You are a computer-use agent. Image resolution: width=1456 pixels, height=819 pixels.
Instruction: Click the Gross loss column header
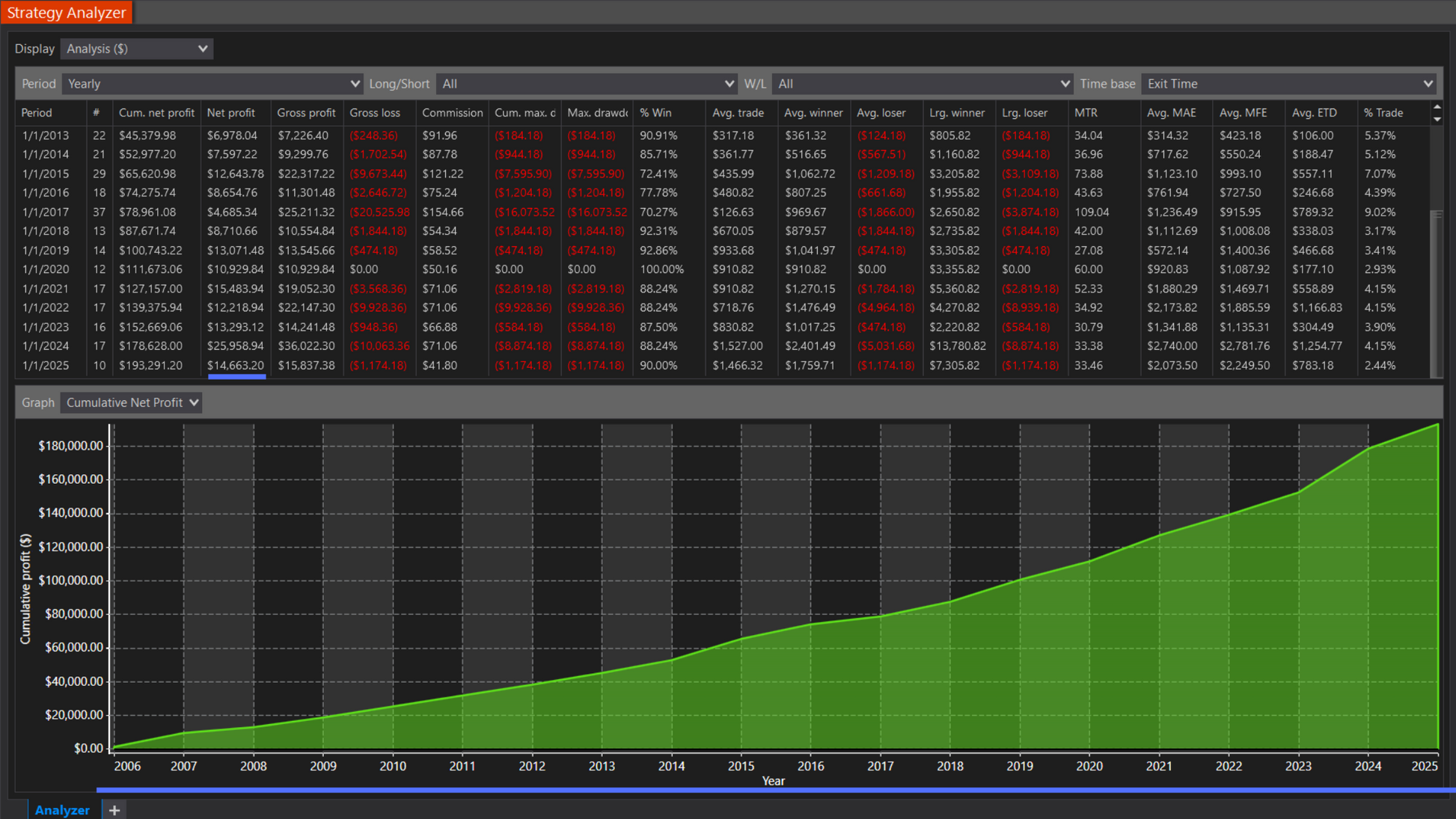click(x=375, y=113)
